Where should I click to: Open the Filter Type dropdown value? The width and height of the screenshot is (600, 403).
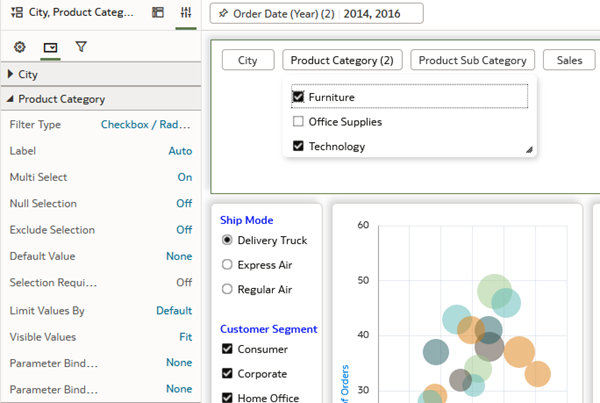146,125
